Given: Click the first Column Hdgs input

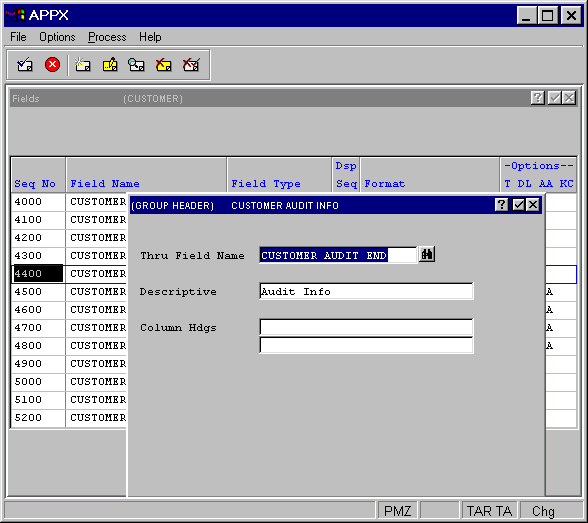Looking at the screenshot, I should [366, 327].
